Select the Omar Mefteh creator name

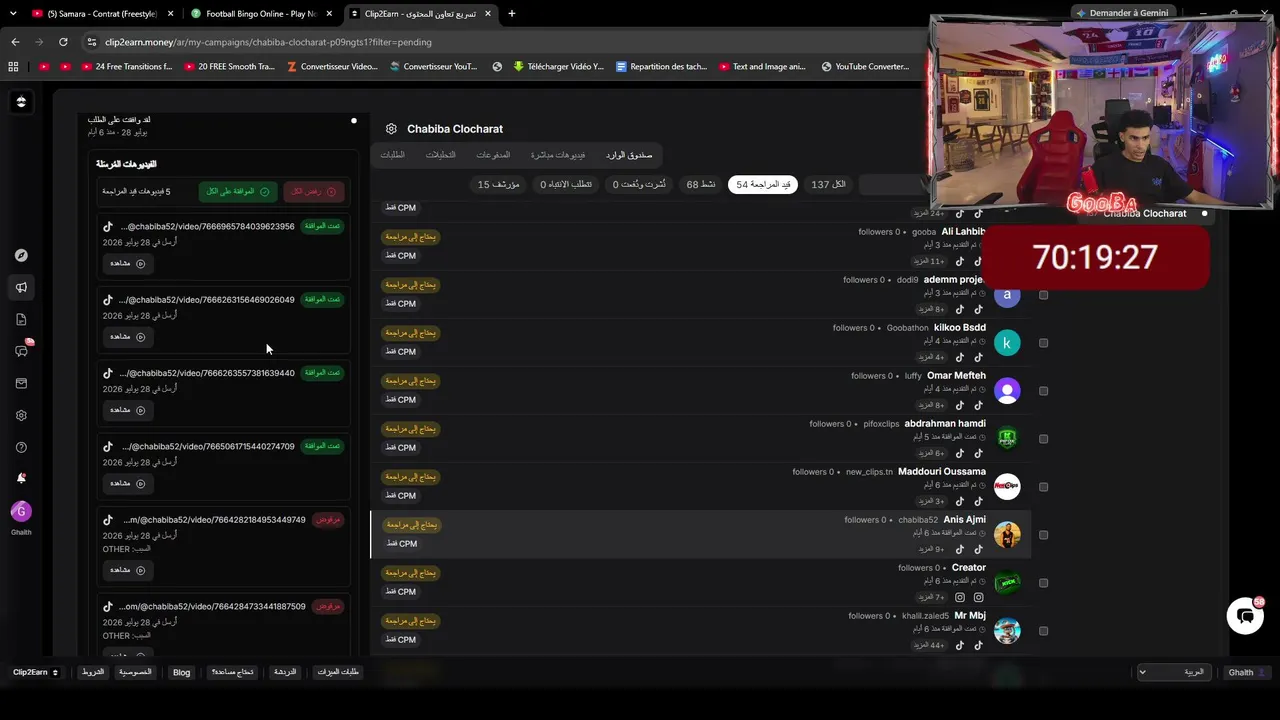(x=956, y=376)
